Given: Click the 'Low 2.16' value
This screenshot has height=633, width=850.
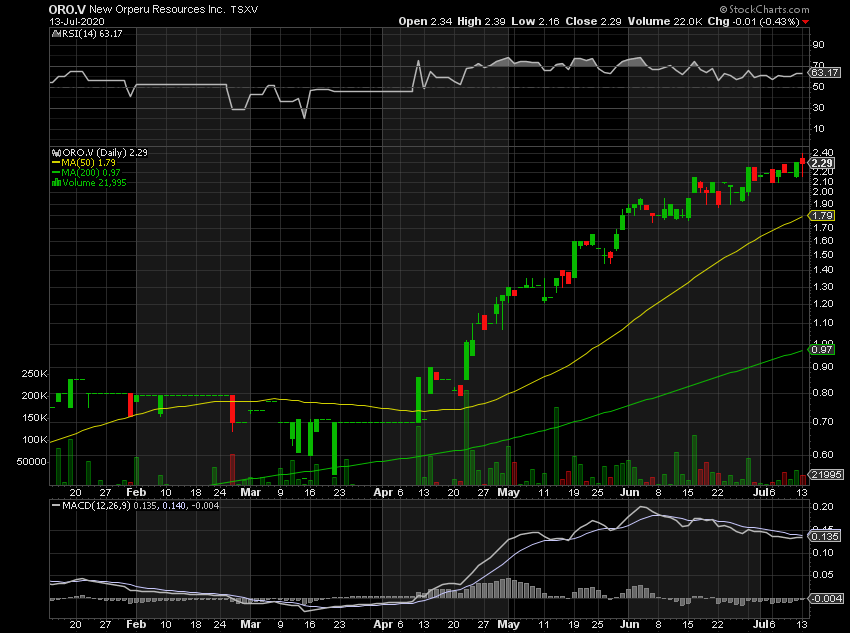Looking at the screenshot, I should pyautogui.click(x=536, y=22).
